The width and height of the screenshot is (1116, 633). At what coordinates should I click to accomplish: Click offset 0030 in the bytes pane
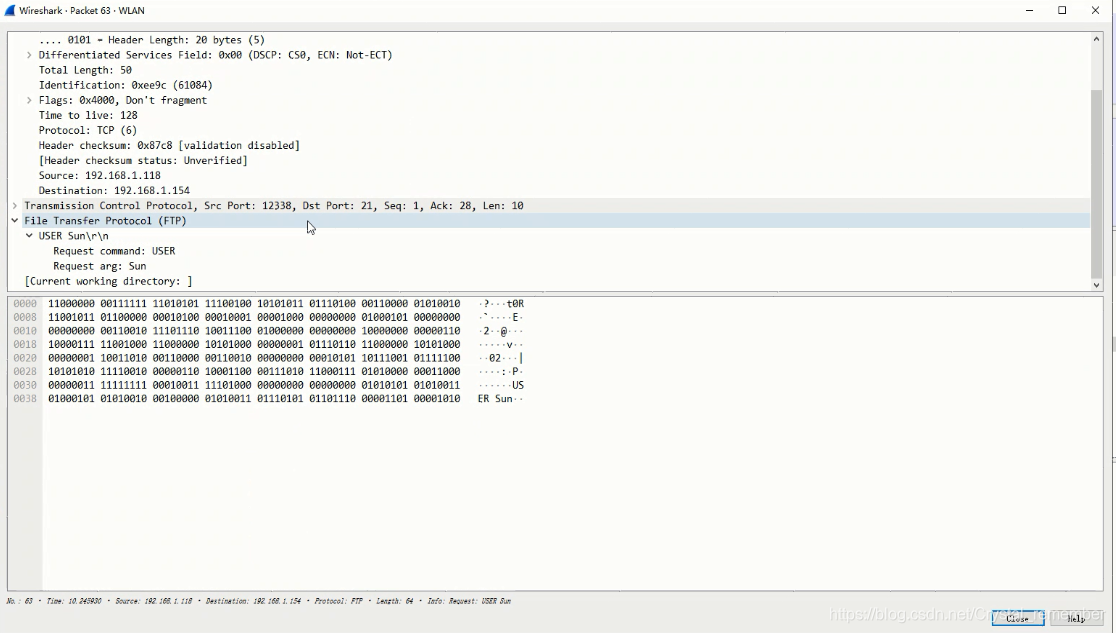tap(25, 384)
